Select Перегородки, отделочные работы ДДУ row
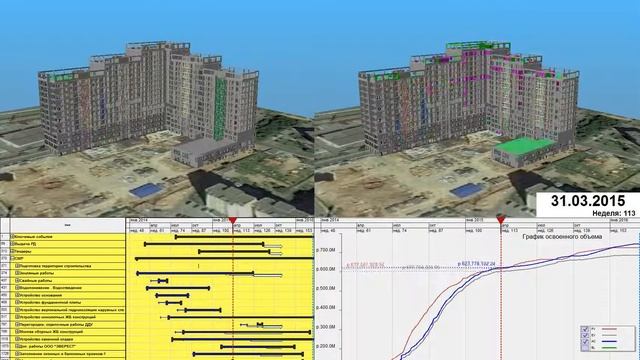The width and height of the screenshot is (640, 360). [63, 324]
